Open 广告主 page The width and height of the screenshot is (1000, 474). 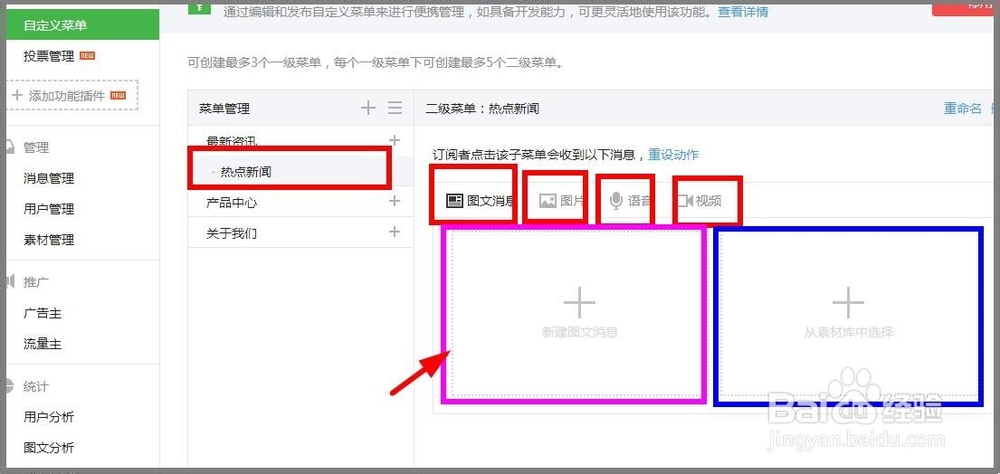42,313
